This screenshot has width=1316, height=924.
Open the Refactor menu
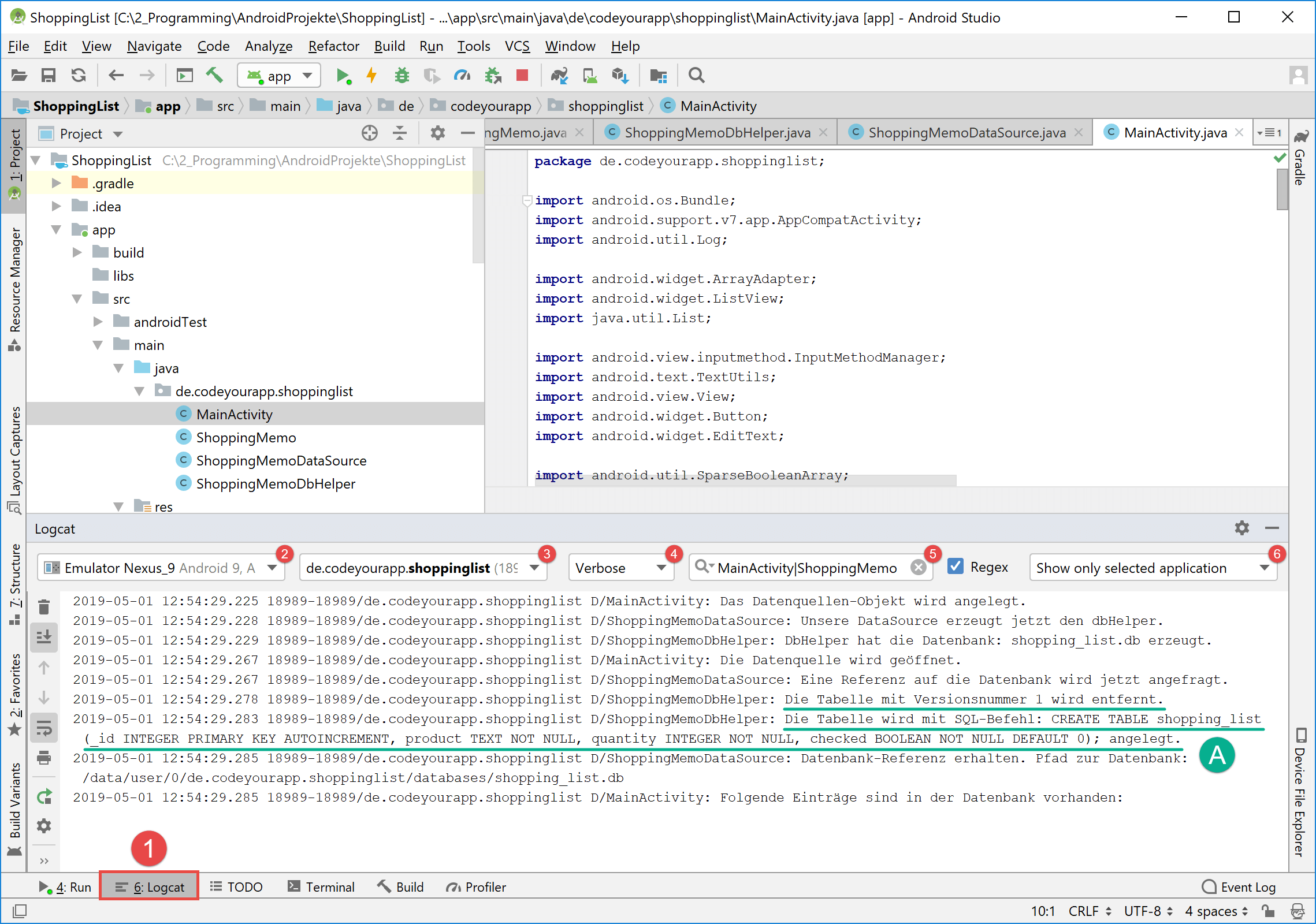pyautogui.click(x=333, y=46)
